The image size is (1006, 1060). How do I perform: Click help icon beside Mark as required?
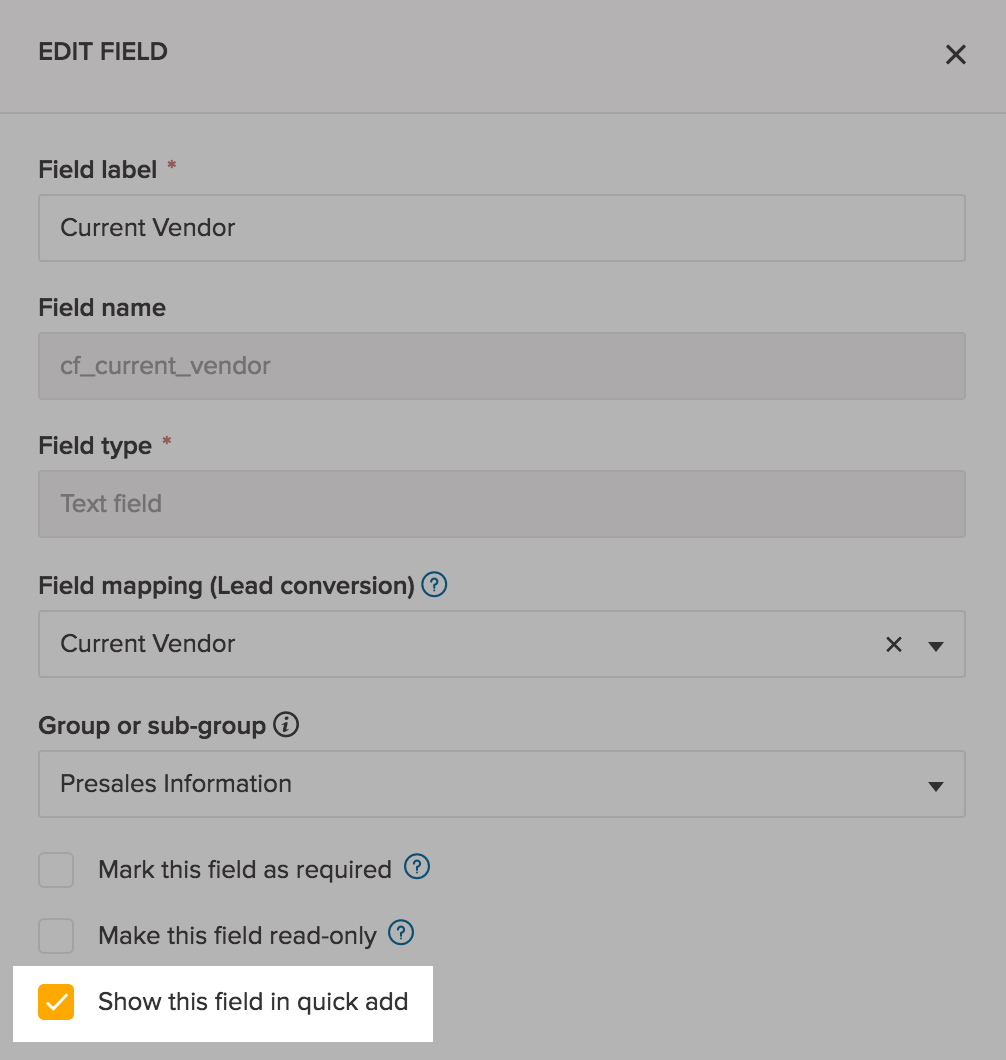[416, 867]
